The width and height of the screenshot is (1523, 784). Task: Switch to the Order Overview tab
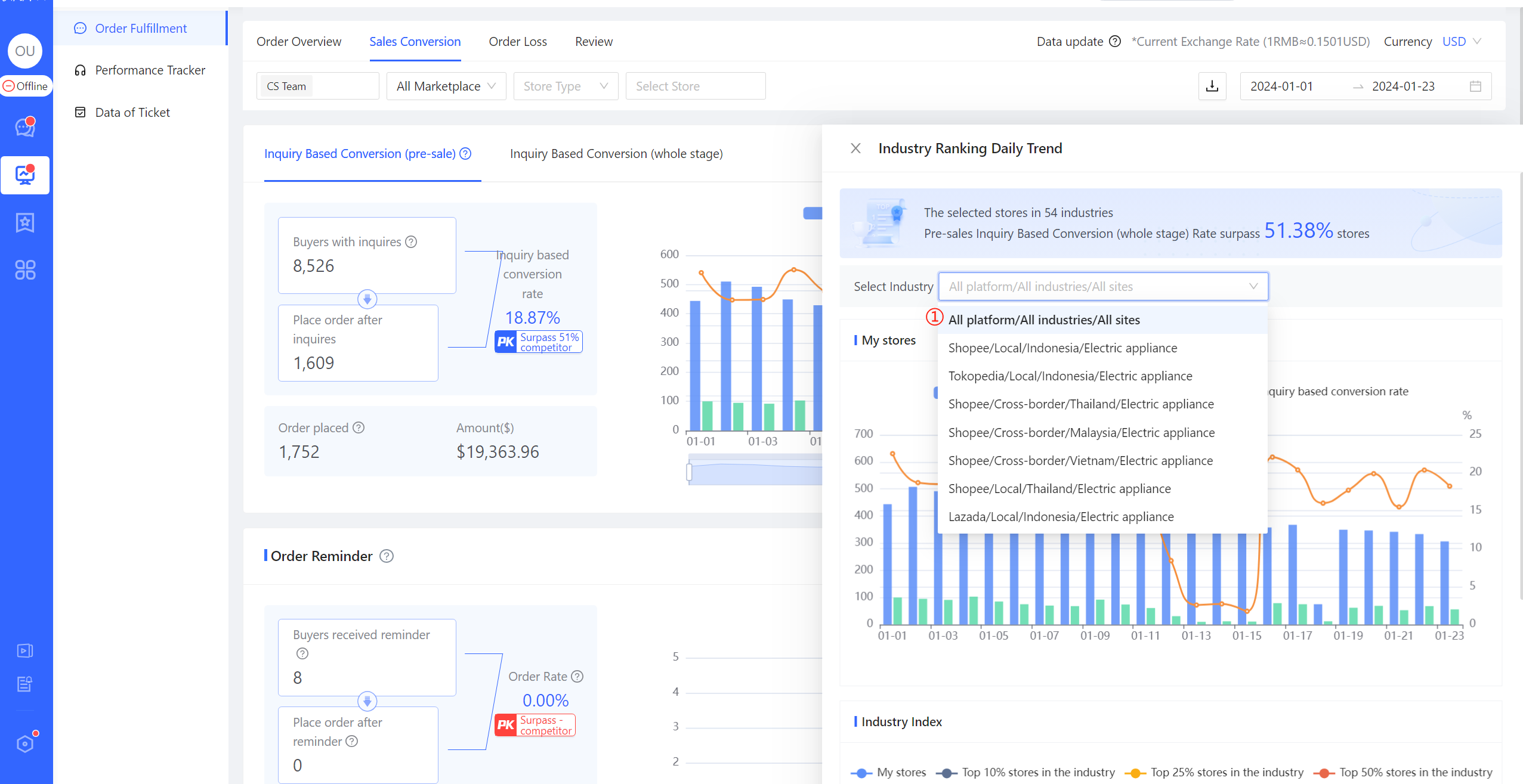[x=299, y=42]
